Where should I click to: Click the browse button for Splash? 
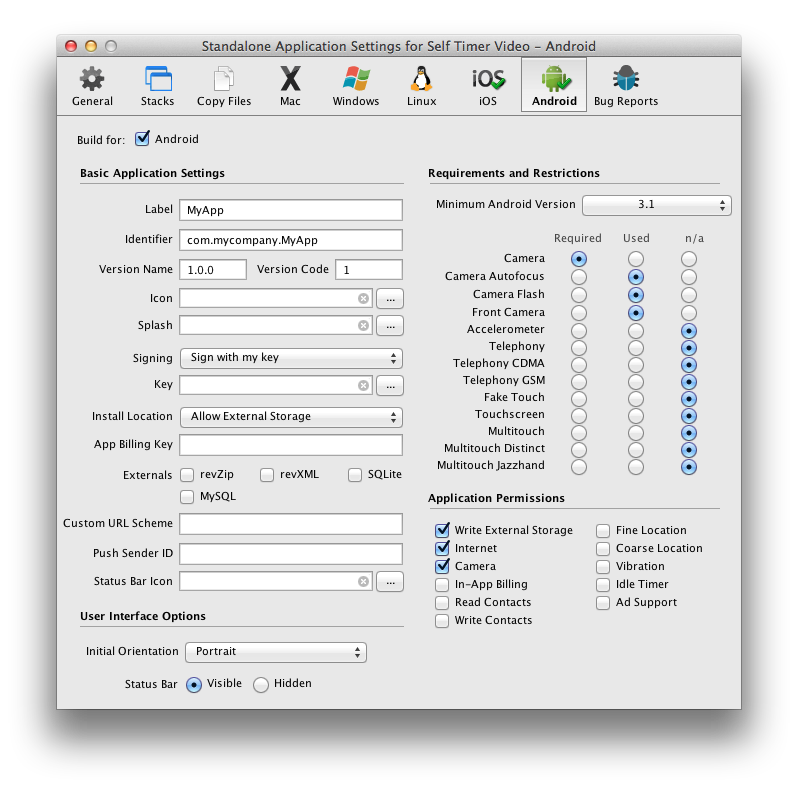coord(390,325)
